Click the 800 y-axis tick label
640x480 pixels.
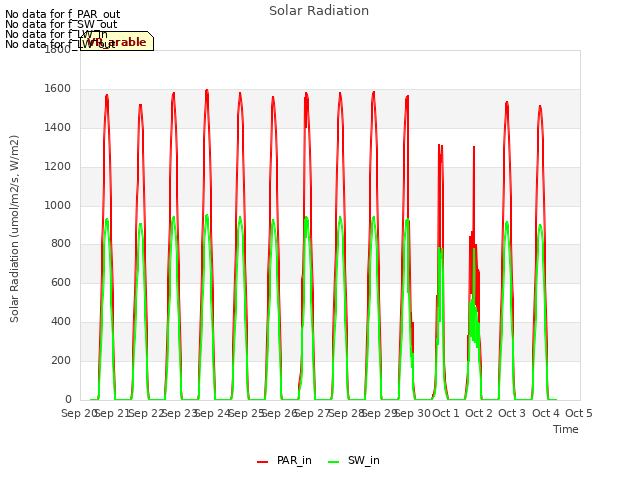point(61,244)
